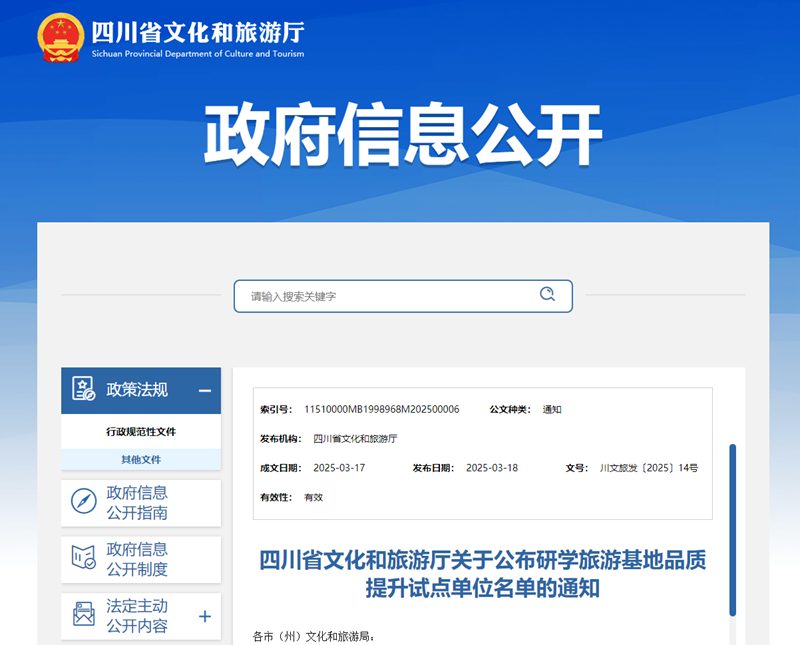Click the blue vertical scrollbar thumb
This screenshot has height=645, width=800.
tap(732, 530)
